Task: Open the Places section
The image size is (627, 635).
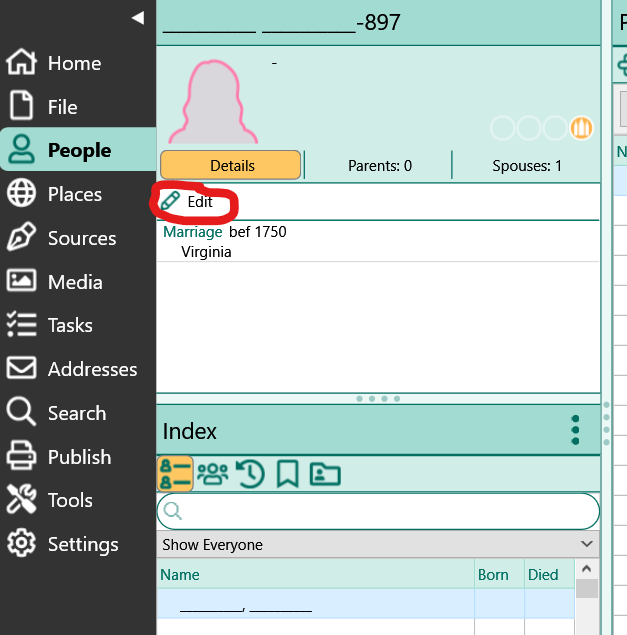Action: pos(55,194)
